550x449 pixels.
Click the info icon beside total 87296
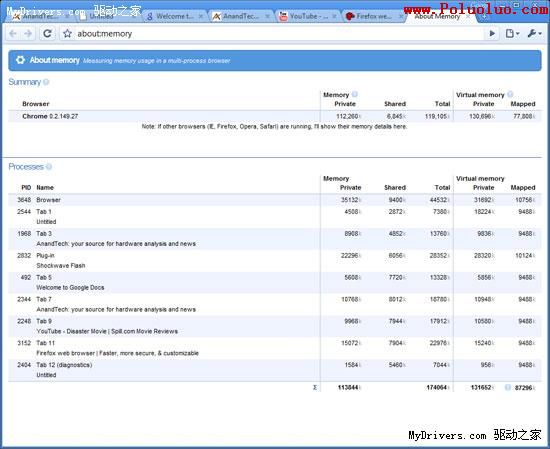[508, 387]
